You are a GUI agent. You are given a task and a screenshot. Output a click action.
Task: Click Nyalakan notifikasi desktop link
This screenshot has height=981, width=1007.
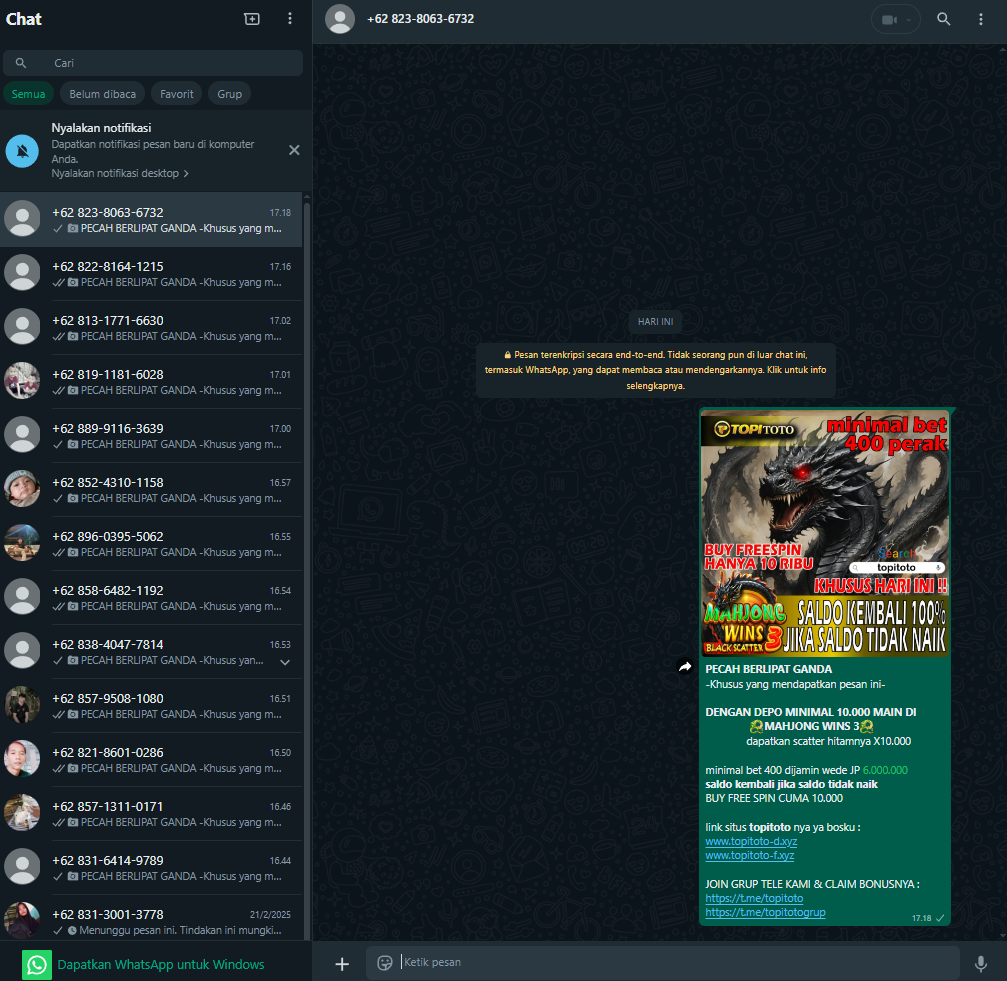[x=120, y=173]
